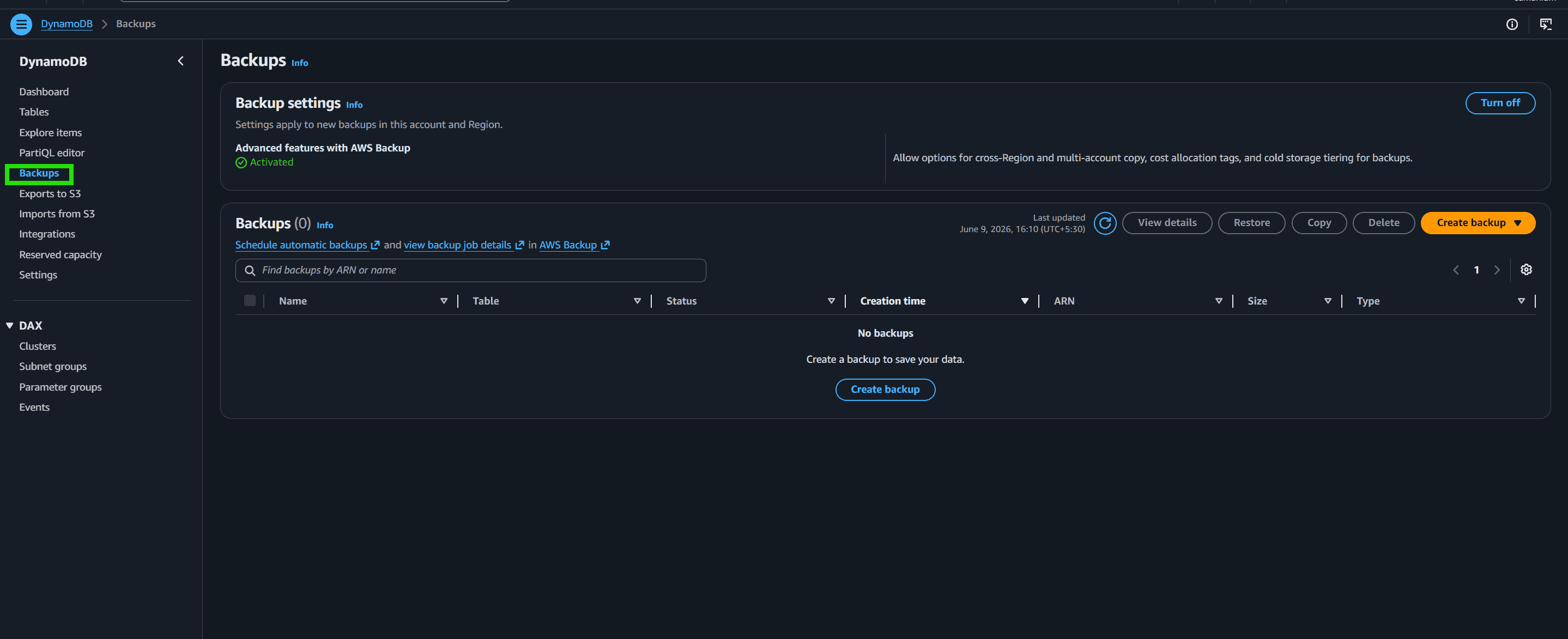The width and height of the screenshot is (1568, 639).
Task: Open Imports from S3 in the sidebar
Action: pos(57,214)
